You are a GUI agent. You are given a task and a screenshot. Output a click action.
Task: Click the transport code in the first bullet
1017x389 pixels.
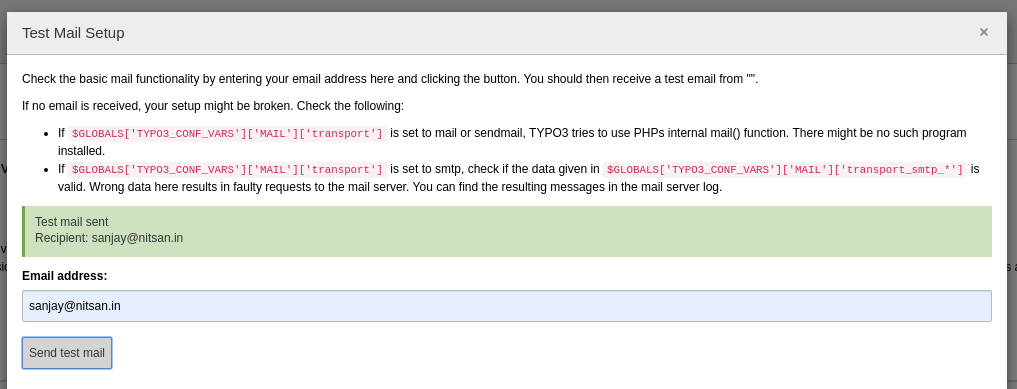coord(227,134)
